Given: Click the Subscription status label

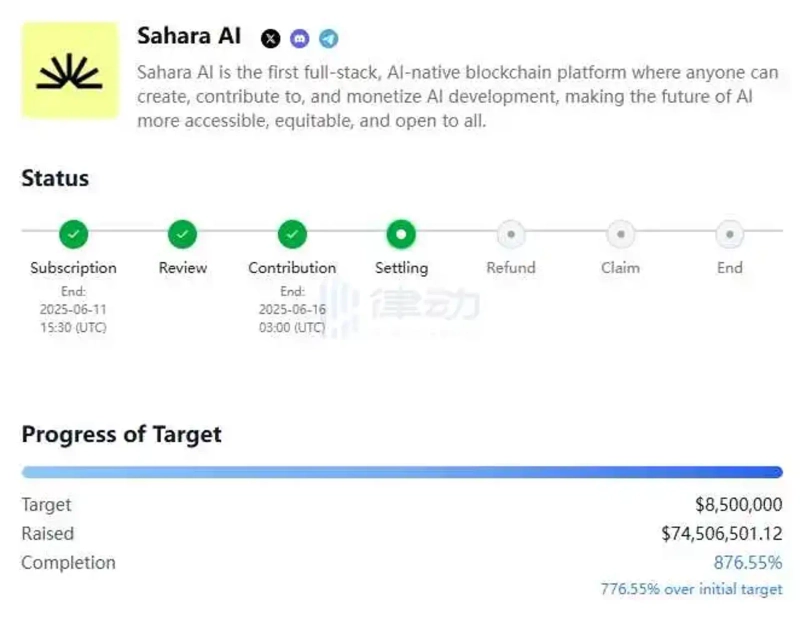Looking at the screenshot, I should click(73, 268).
